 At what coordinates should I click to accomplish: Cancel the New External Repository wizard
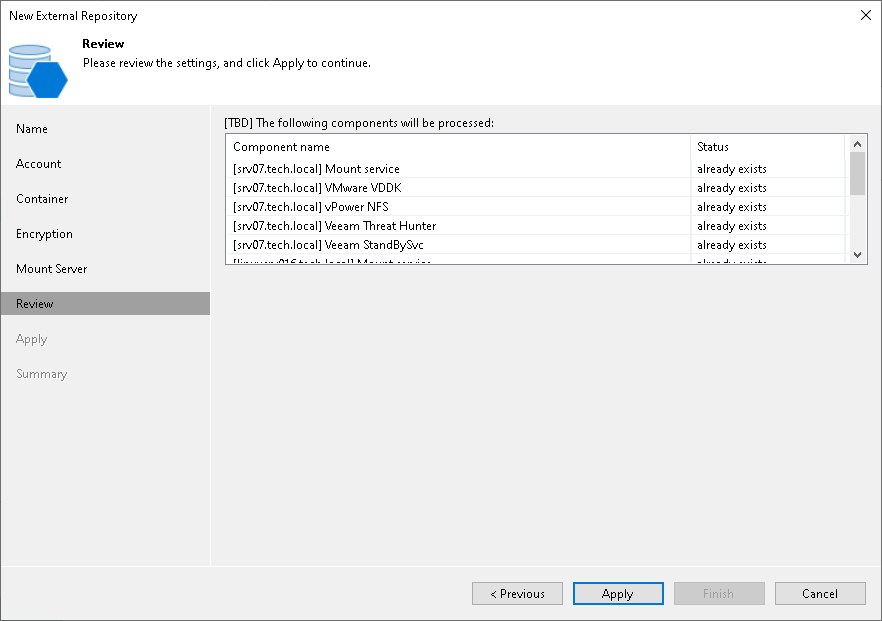coord(820,593)
